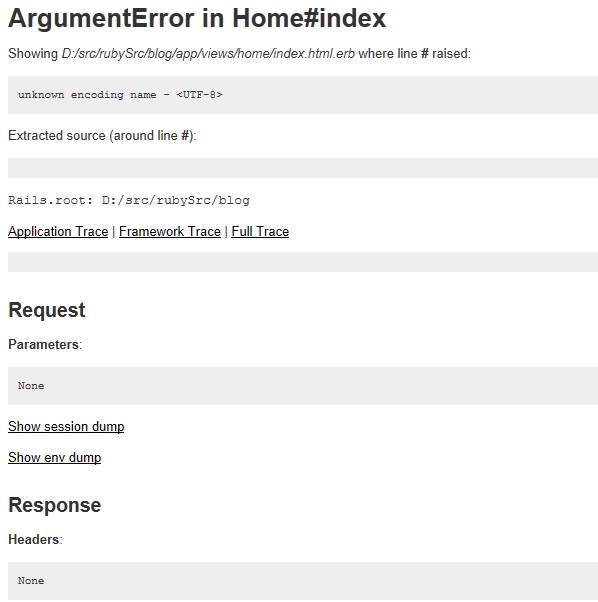Click the <UTF-8> encoding text

click(x=199, y=94)
